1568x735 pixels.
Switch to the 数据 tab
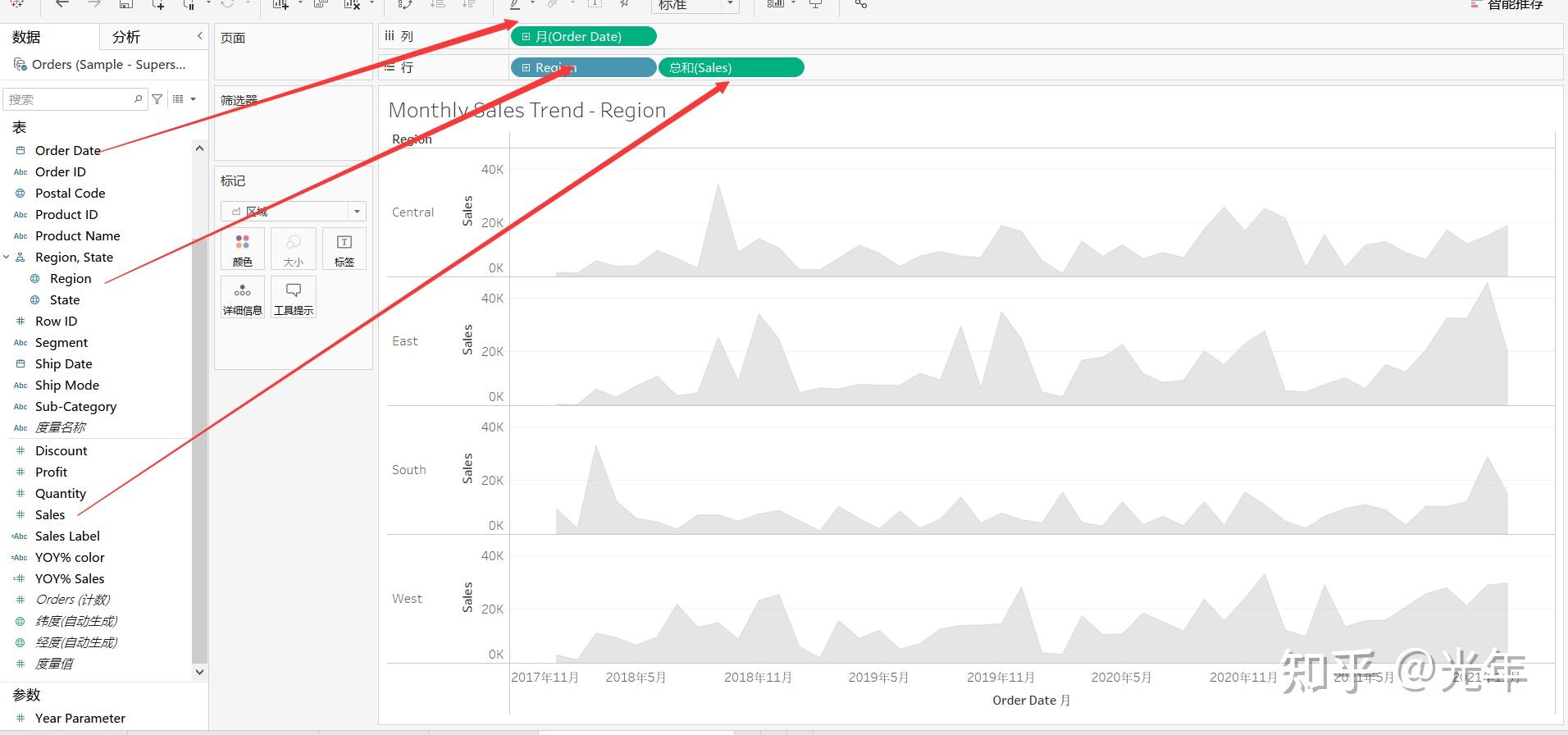click(x=26, y=37)
